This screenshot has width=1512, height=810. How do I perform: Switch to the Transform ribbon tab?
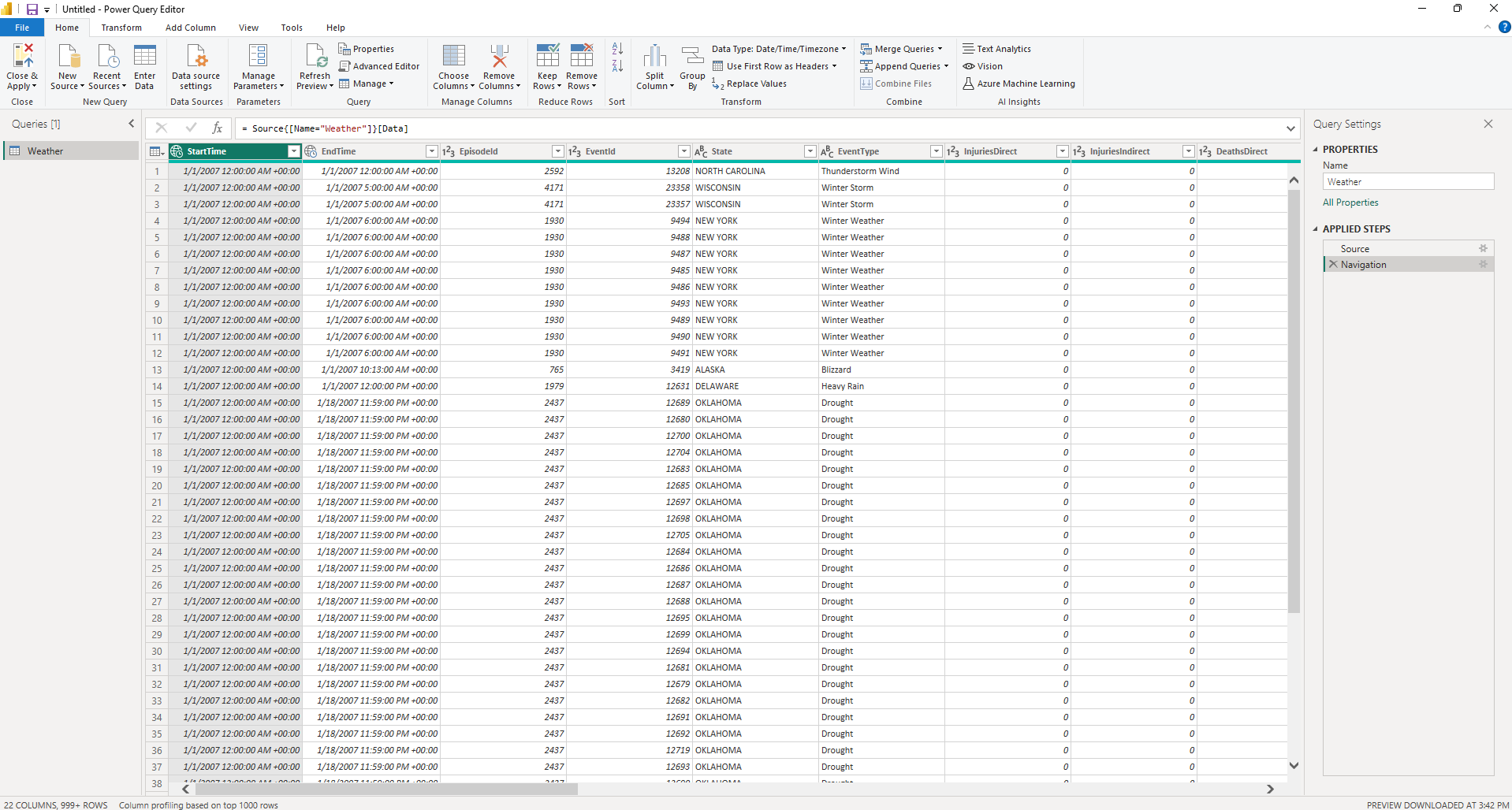pos(121,27)
